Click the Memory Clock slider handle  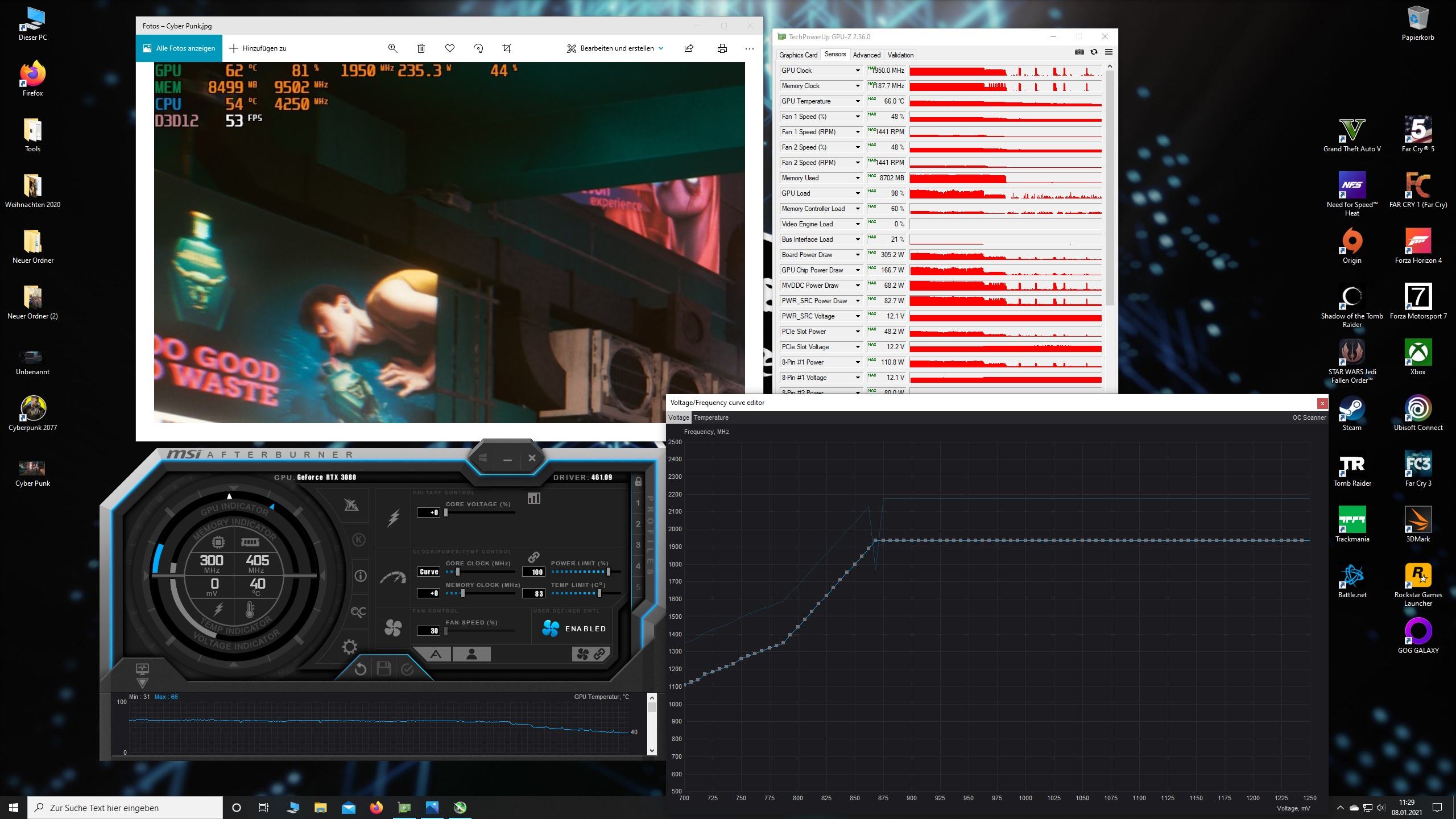tap(463, 593)
